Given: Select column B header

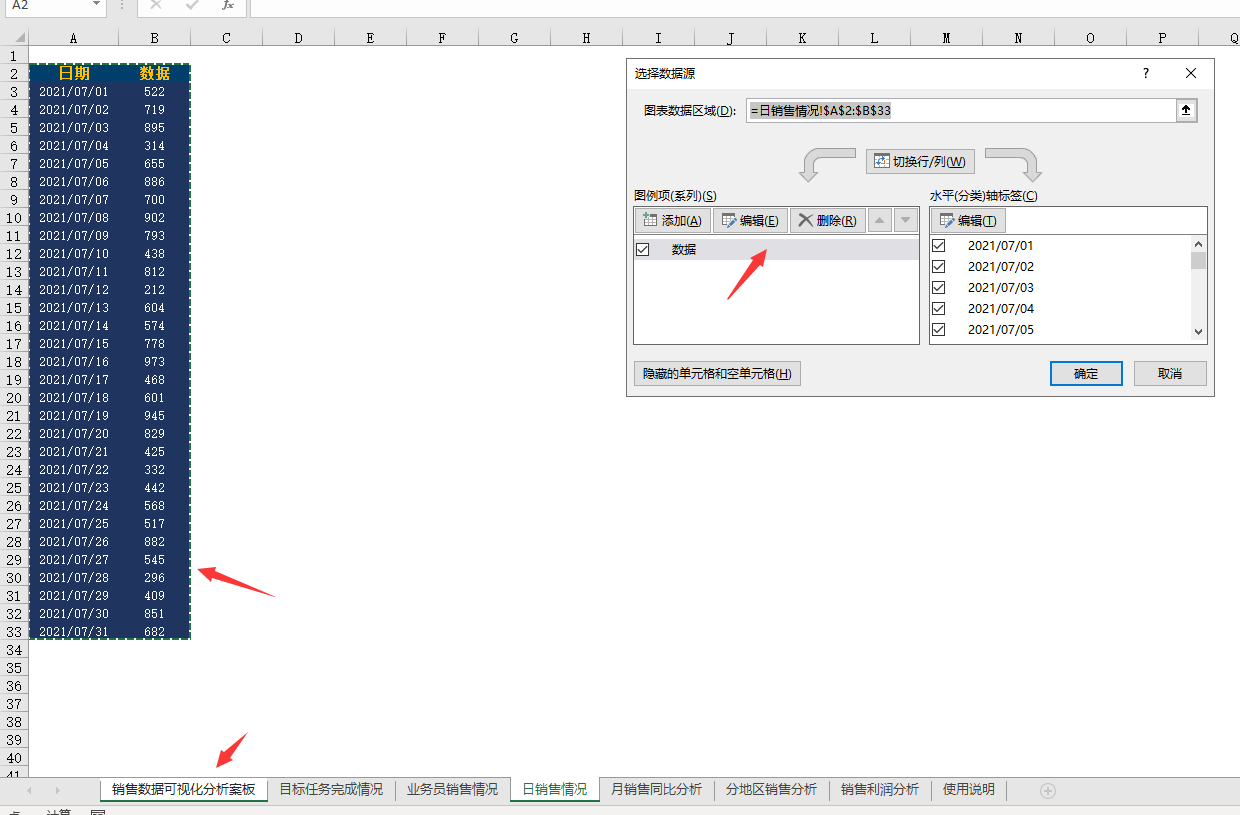Looking at the screenshot, I should point(154,38).
